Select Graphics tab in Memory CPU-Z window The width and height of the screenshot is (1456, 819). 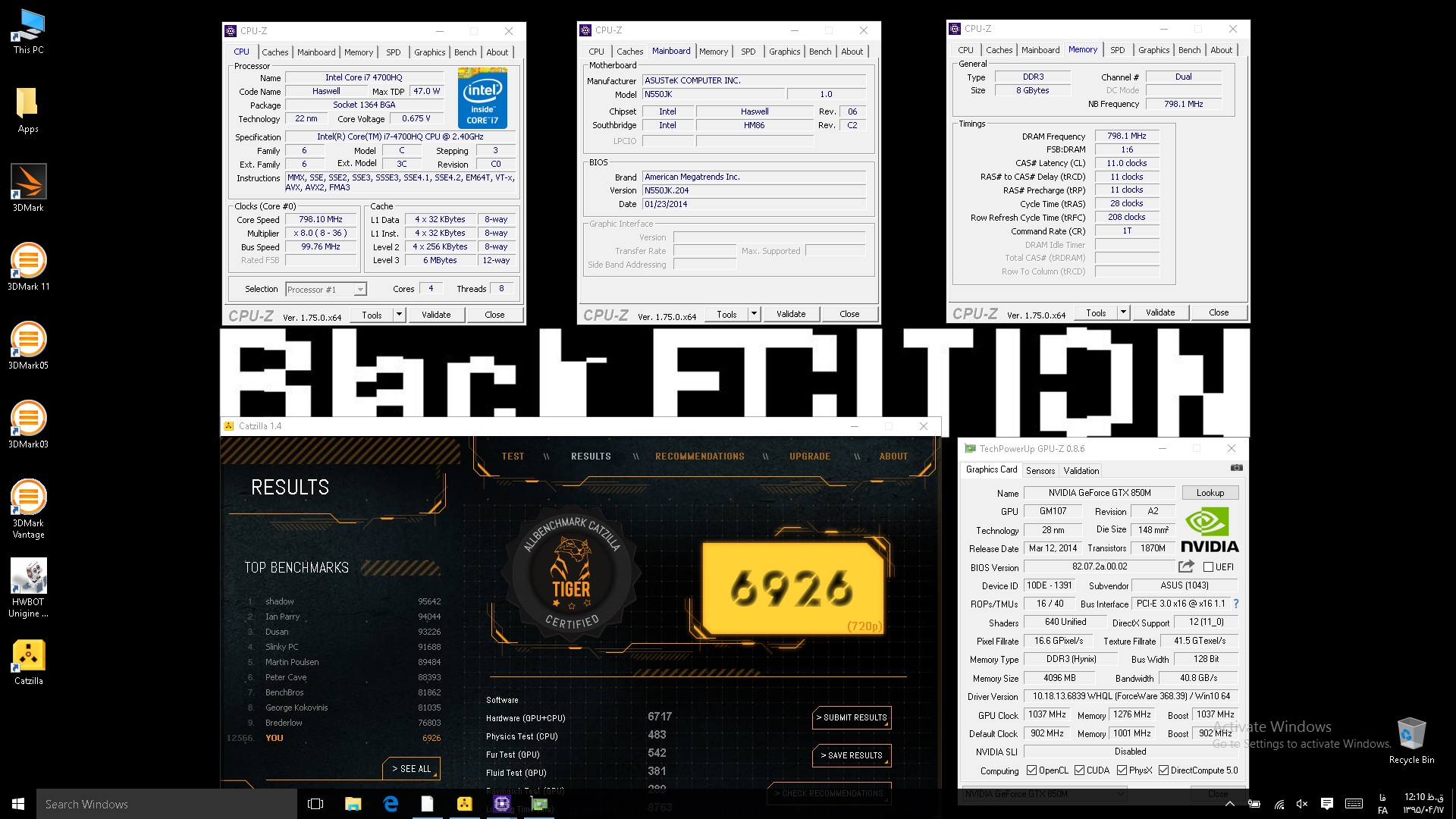pyautogui.click(x=1153, y=50)
